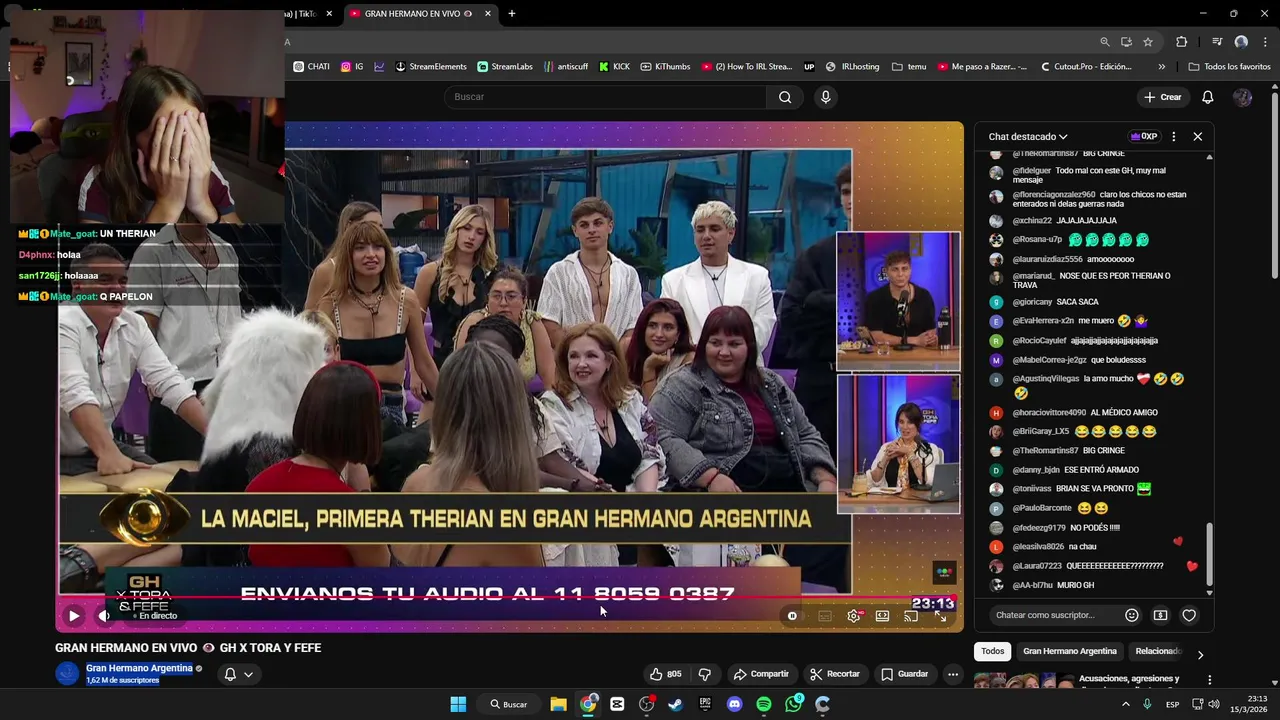Close the live chat panel
Viewport: 1280px width, 720px height.
1198,137
